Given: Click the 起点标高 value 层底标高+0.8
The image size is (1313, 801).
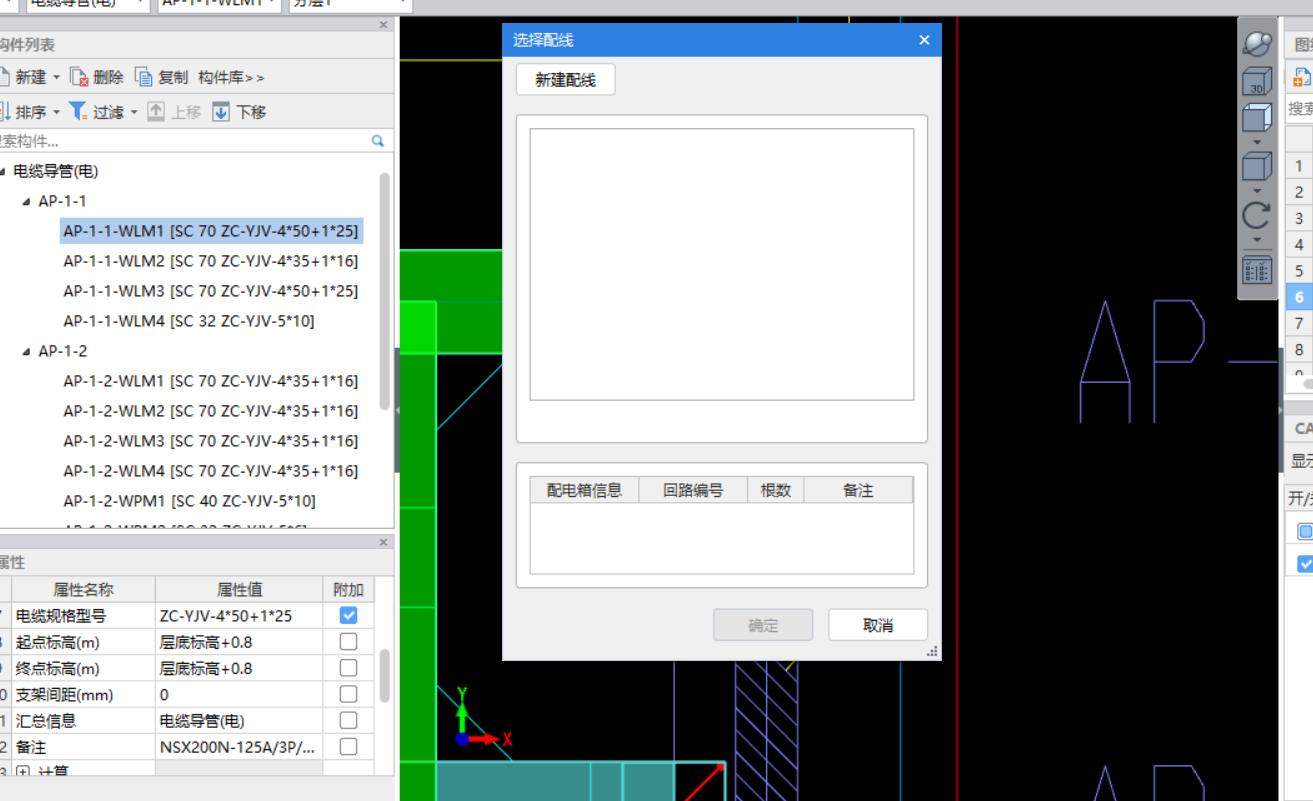Looking at the screenshot, I should [x=239, y=642].
